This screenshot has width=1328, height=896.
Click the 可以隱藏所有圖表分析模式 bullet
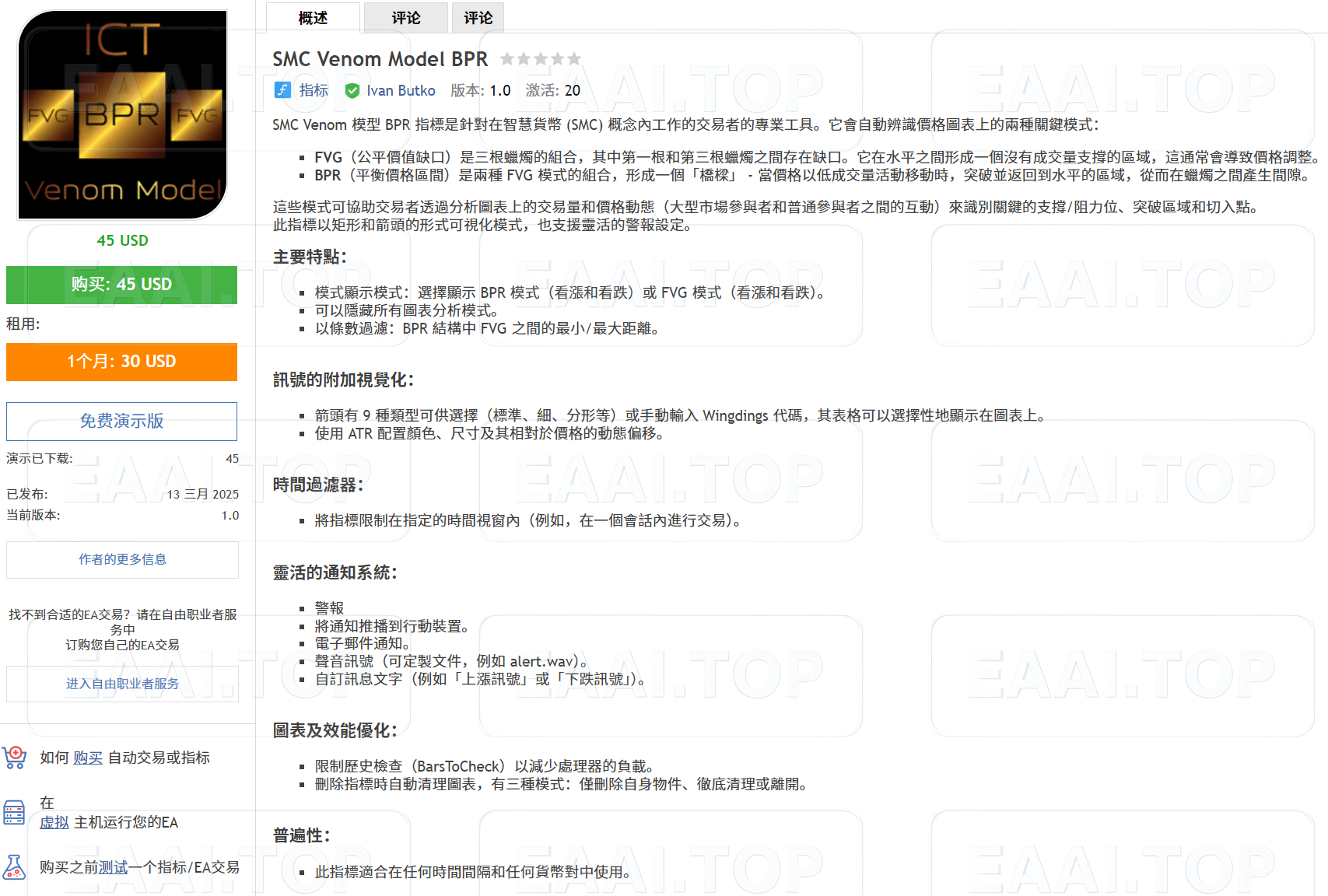[x=407, y=311]
